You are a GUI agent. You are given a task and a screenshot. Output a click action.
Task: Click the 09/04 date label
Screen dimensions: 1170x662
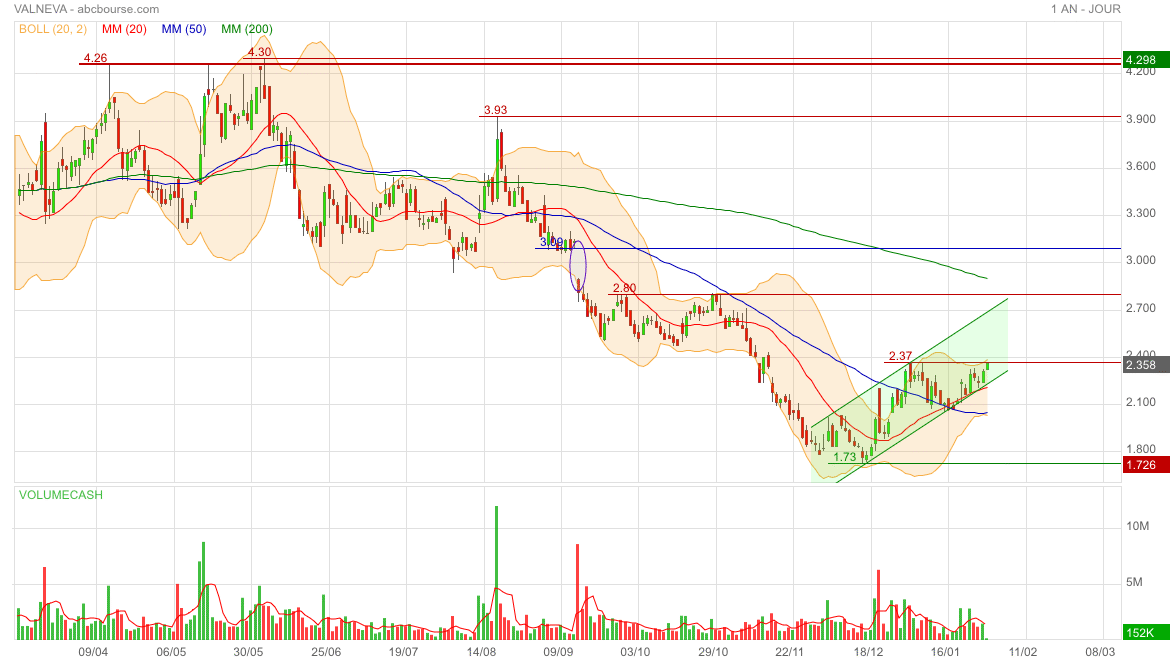pos(93,652)
